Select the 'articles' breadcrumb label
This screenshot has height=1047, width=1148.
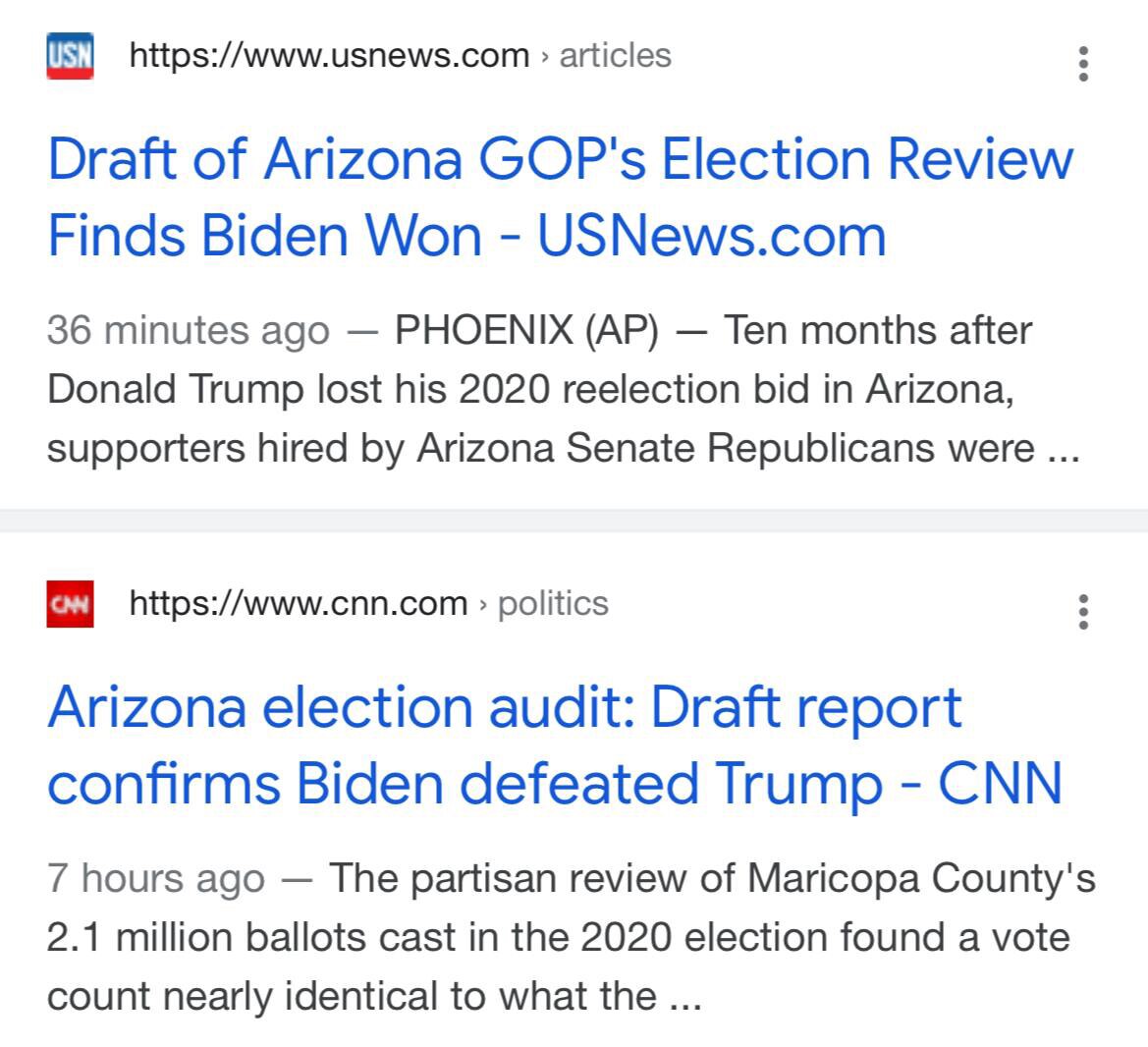tap(615, 56)
